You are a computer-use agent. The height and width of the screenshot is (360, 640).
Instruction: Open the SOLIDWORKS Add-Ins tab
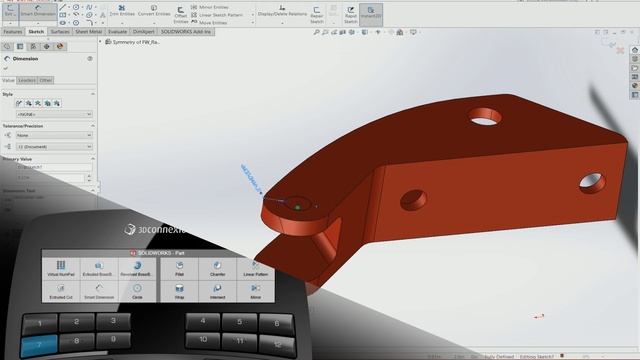click(186, 31)
